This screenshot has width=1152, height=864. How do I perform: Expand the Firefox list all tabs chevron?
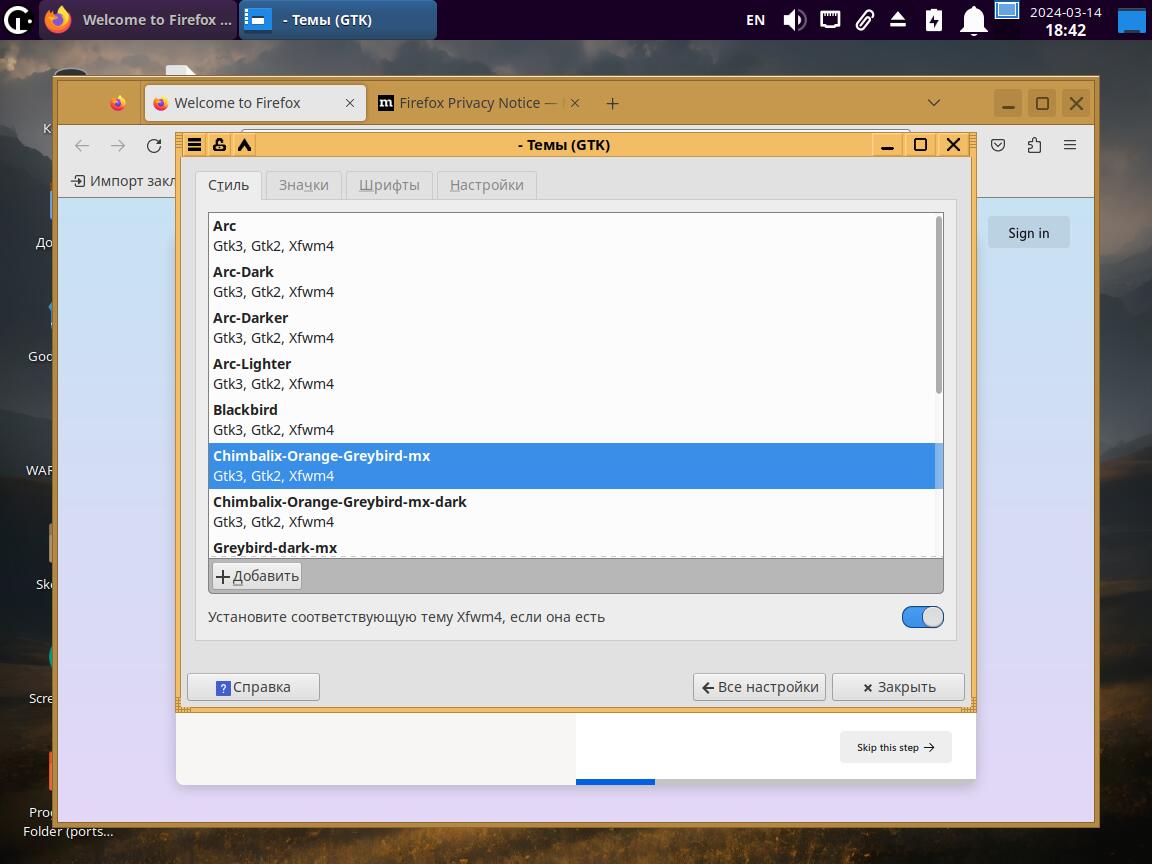(x=934, y=103)
